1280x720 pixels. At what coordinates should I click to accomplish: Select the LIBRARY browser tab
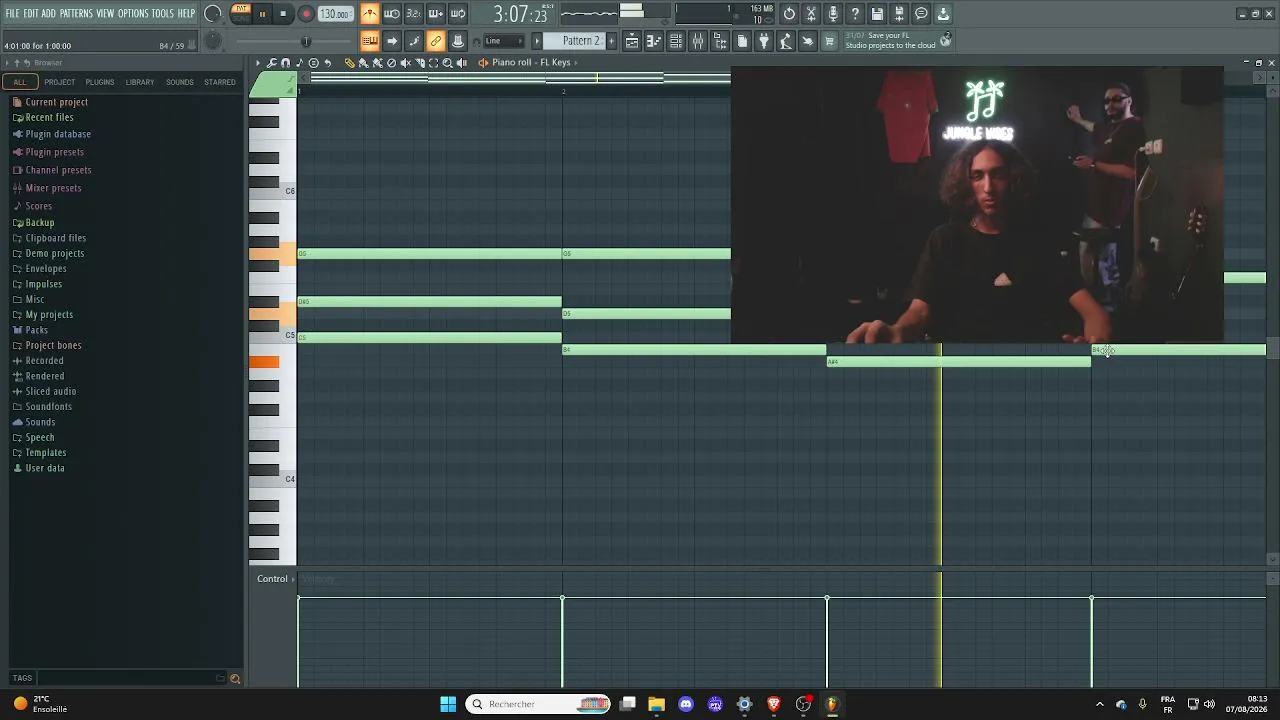point(140,82)
